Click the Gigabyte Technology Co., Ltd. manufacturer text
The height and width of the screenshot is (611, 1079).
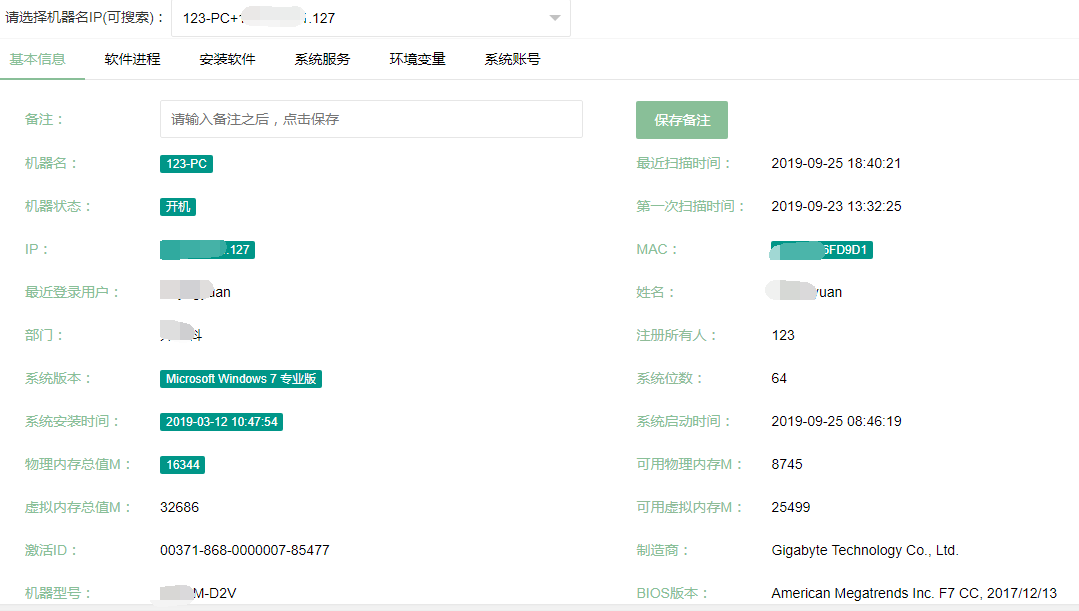tap(864, 550)
